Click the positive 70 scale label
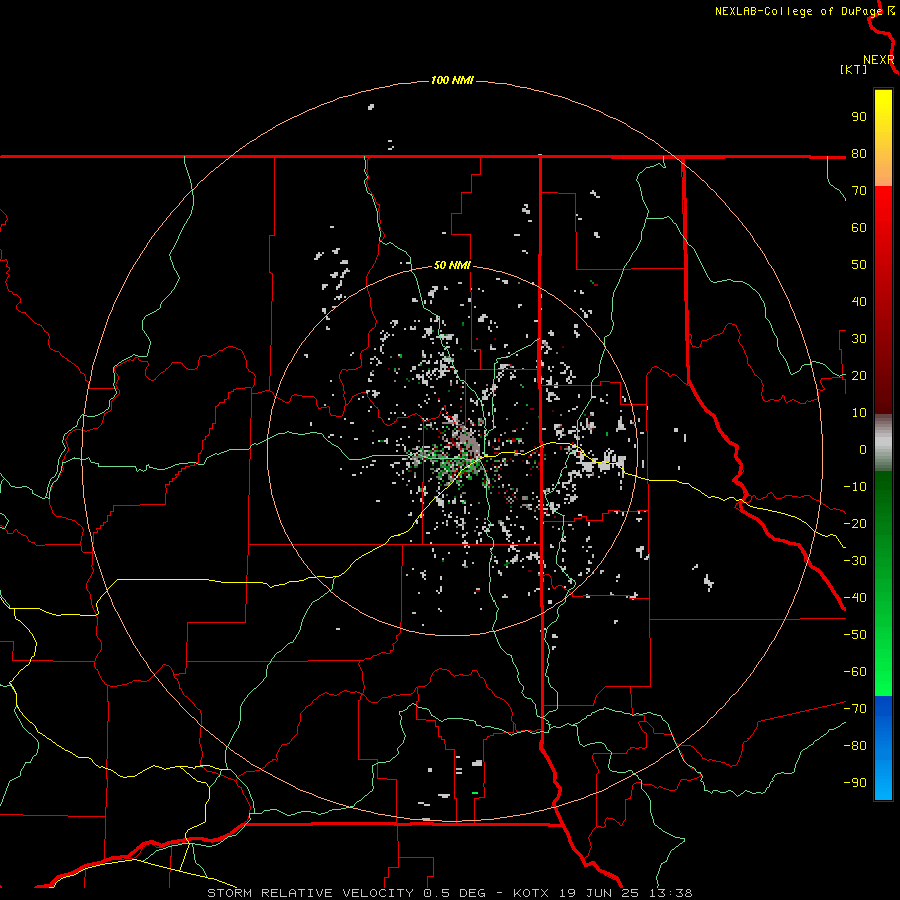The image size is (900, 900). point(859,191)
